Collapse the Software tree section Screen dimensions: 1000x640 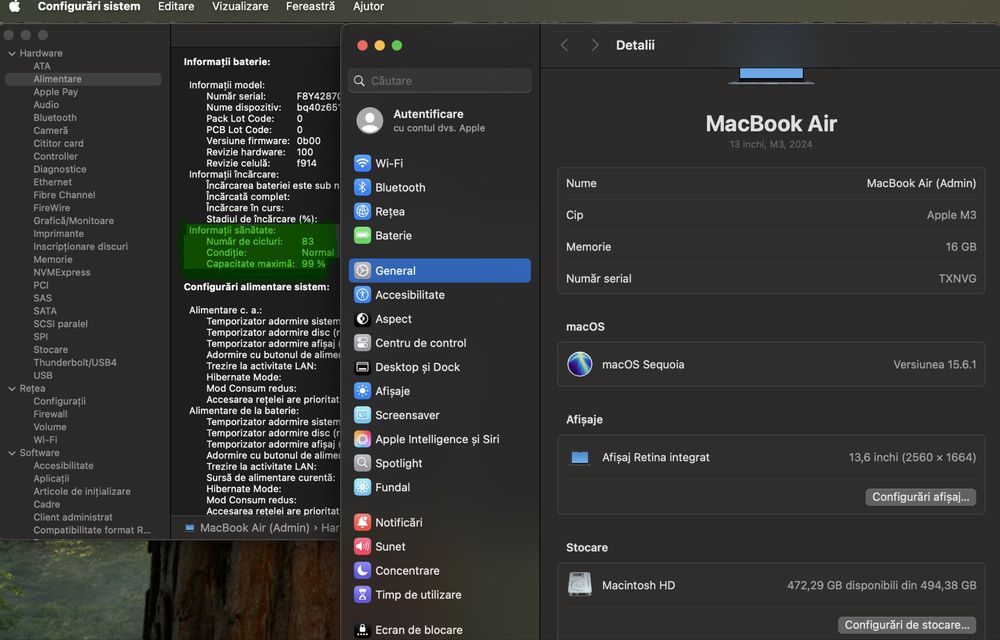(11, 453)
